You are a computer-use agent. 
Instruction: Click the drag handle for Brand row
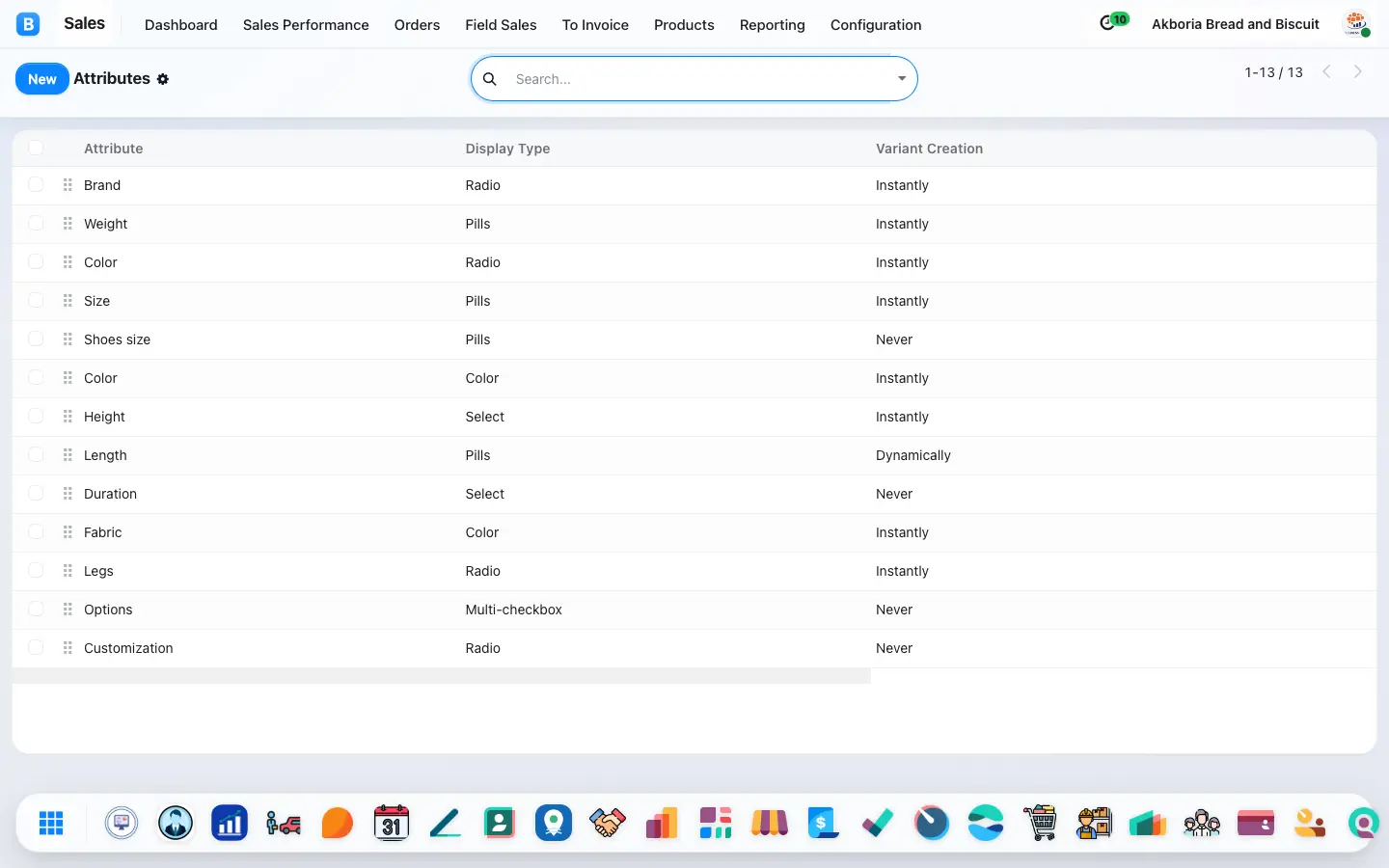(x=68, y=185)
